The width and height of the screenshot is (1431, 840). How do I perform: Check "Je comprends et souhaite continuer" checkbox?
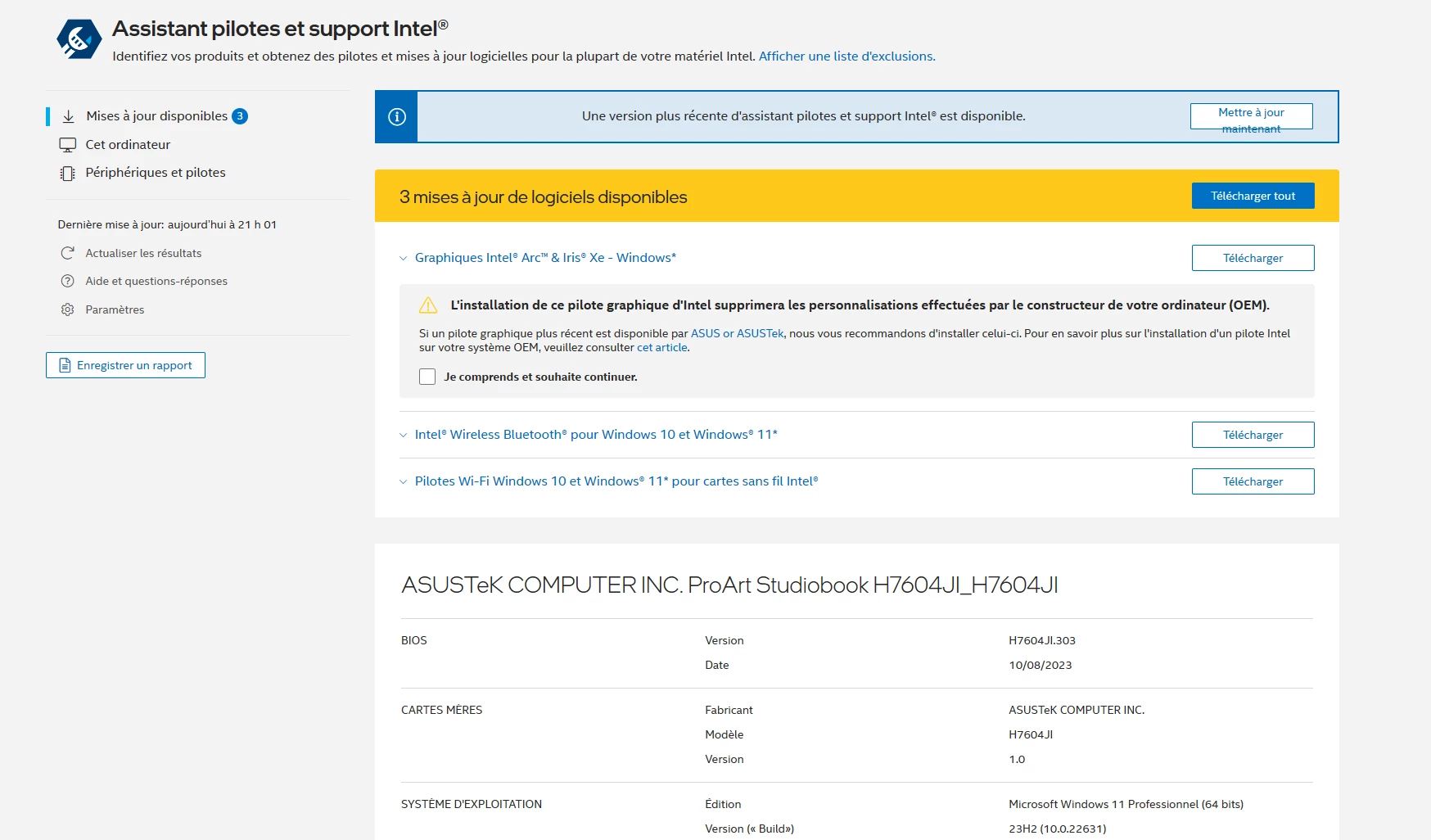(x=427, y=377)
